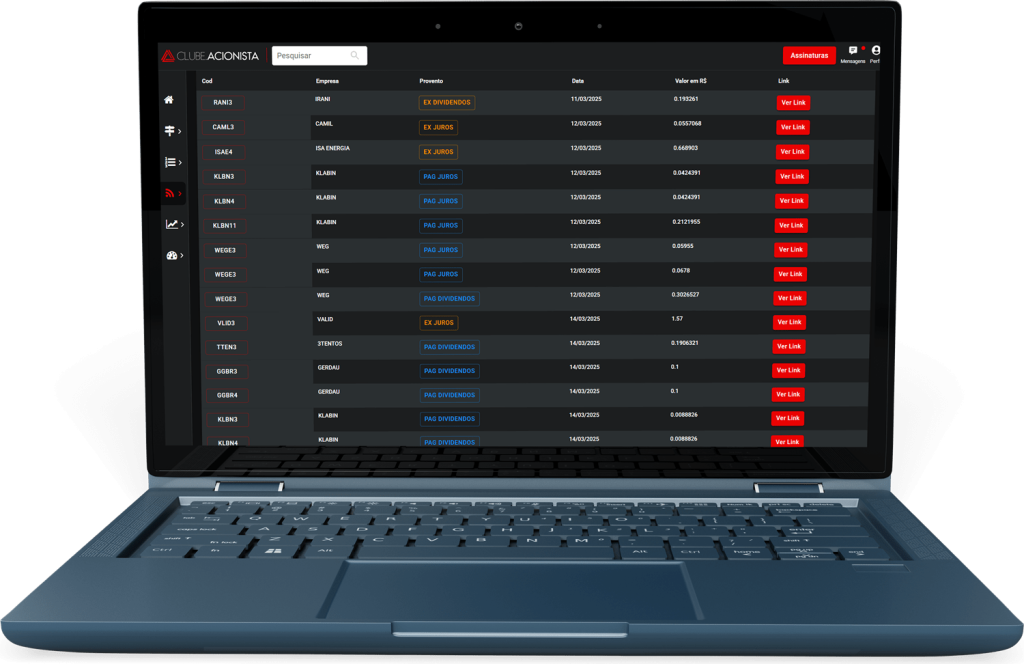Click the value 0.2121955
Viewport: 1024px width, 664px height.
686,222
